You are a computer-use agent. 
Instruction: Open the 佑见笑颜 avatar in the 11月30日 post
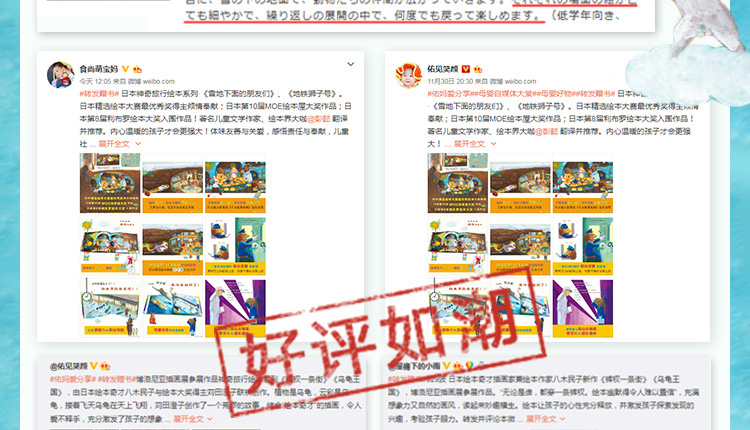[x=408, y=75]
